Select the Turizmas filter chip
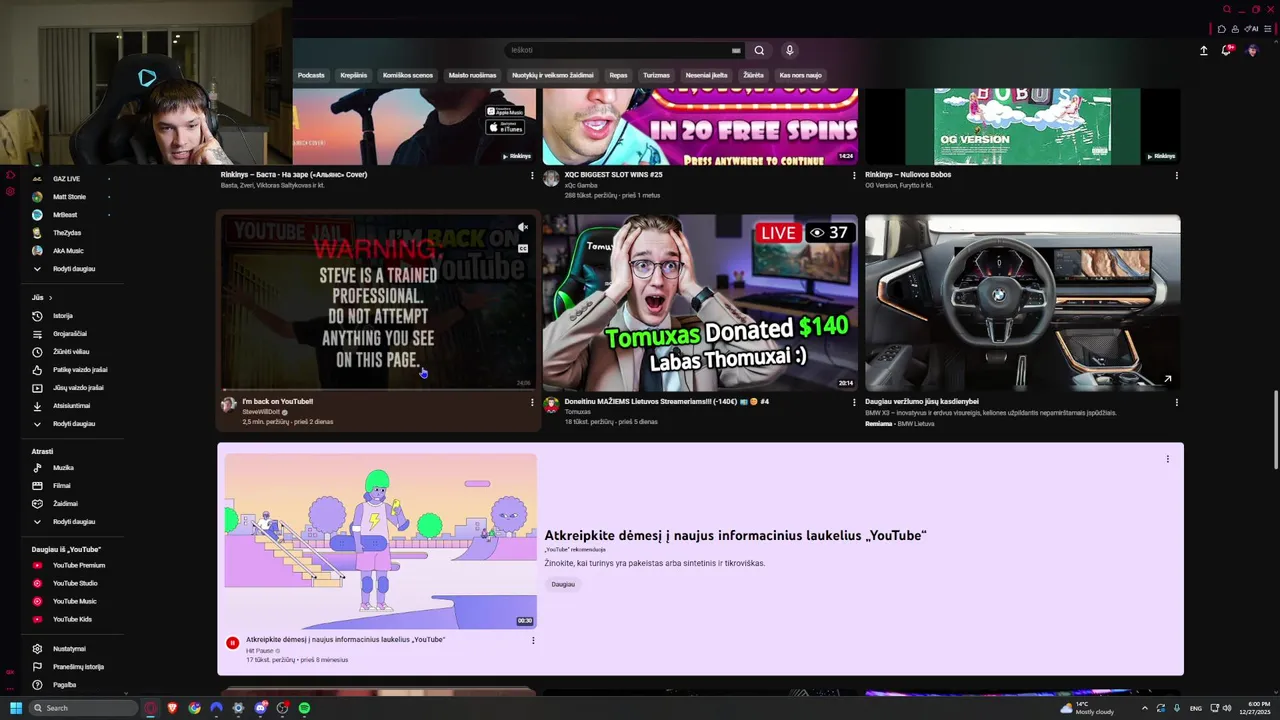 pyautogui.click(x=656, y=75)
